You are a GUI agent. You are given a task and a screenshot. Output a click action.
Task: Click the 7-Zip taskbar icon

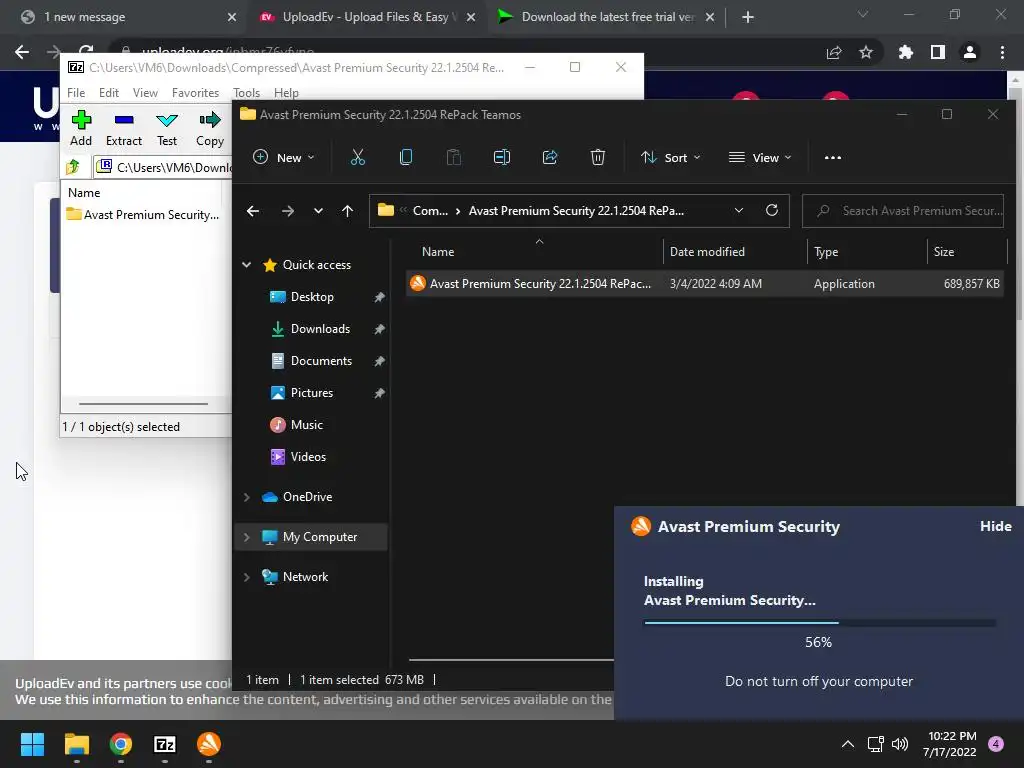click(165, 744)
